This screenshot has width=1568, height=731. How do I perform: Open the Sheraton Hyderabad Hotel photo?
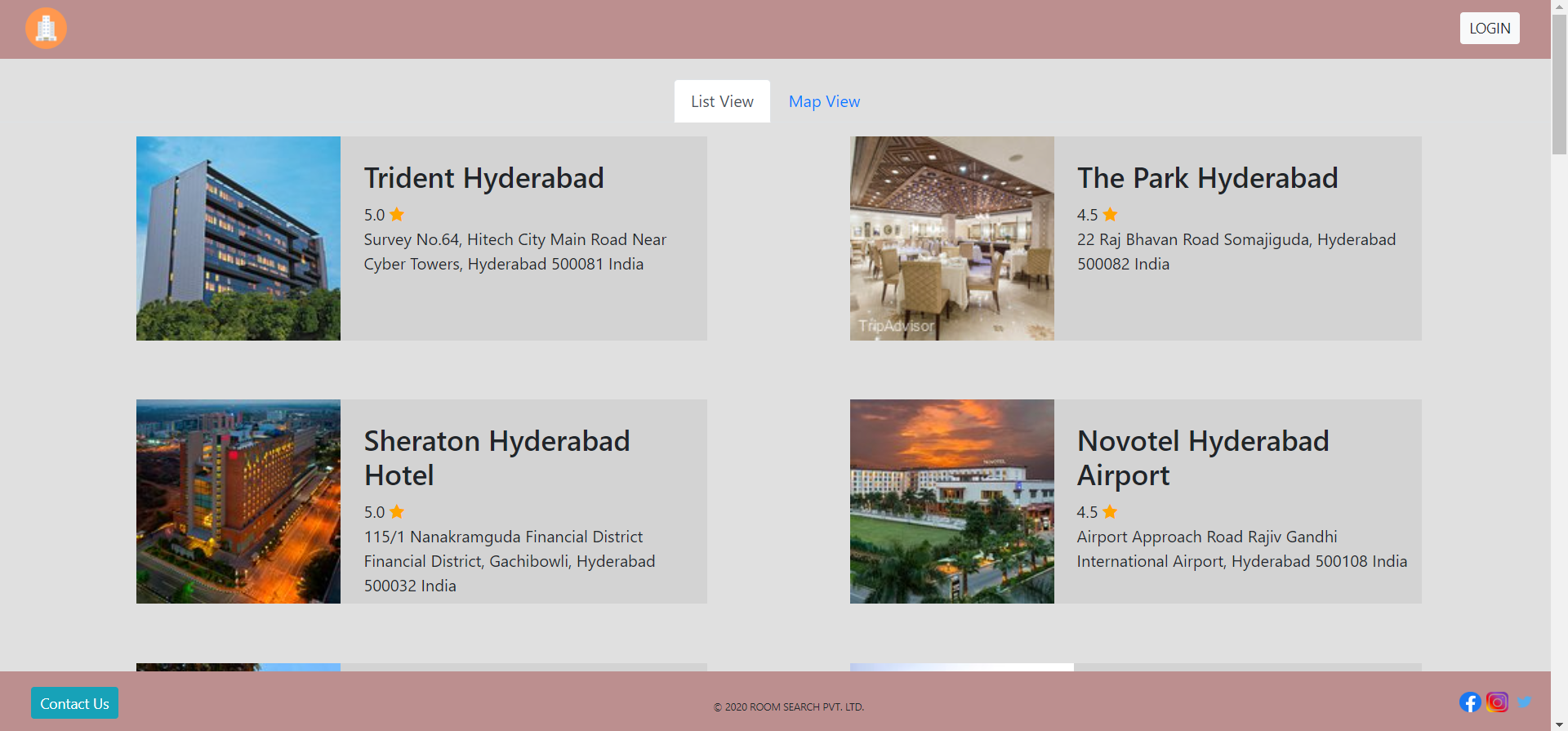tap(238, 501)
